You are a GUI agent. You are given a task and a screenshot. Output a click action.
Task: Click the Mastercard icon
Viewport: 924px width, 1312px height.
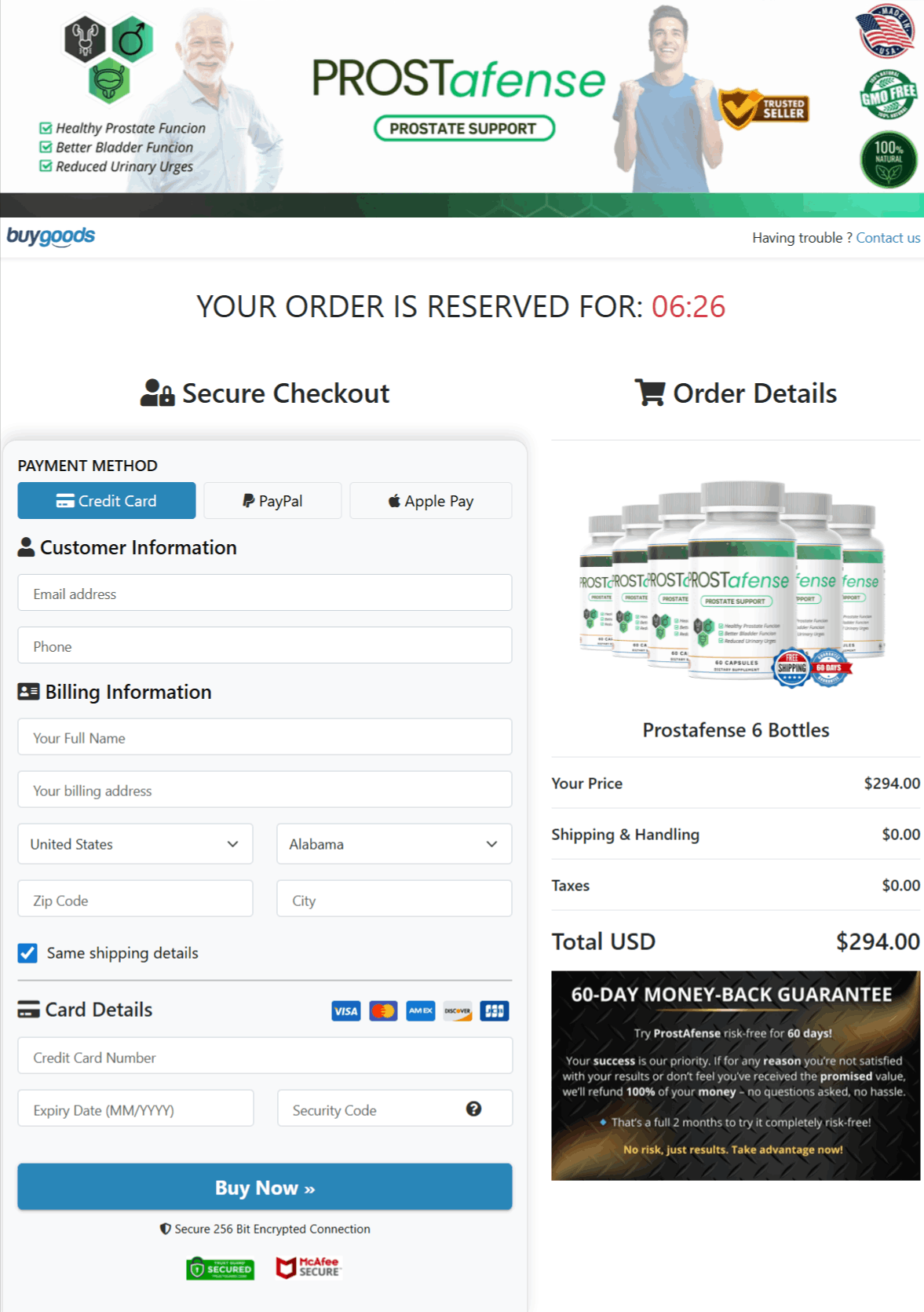click(382, 1011)
